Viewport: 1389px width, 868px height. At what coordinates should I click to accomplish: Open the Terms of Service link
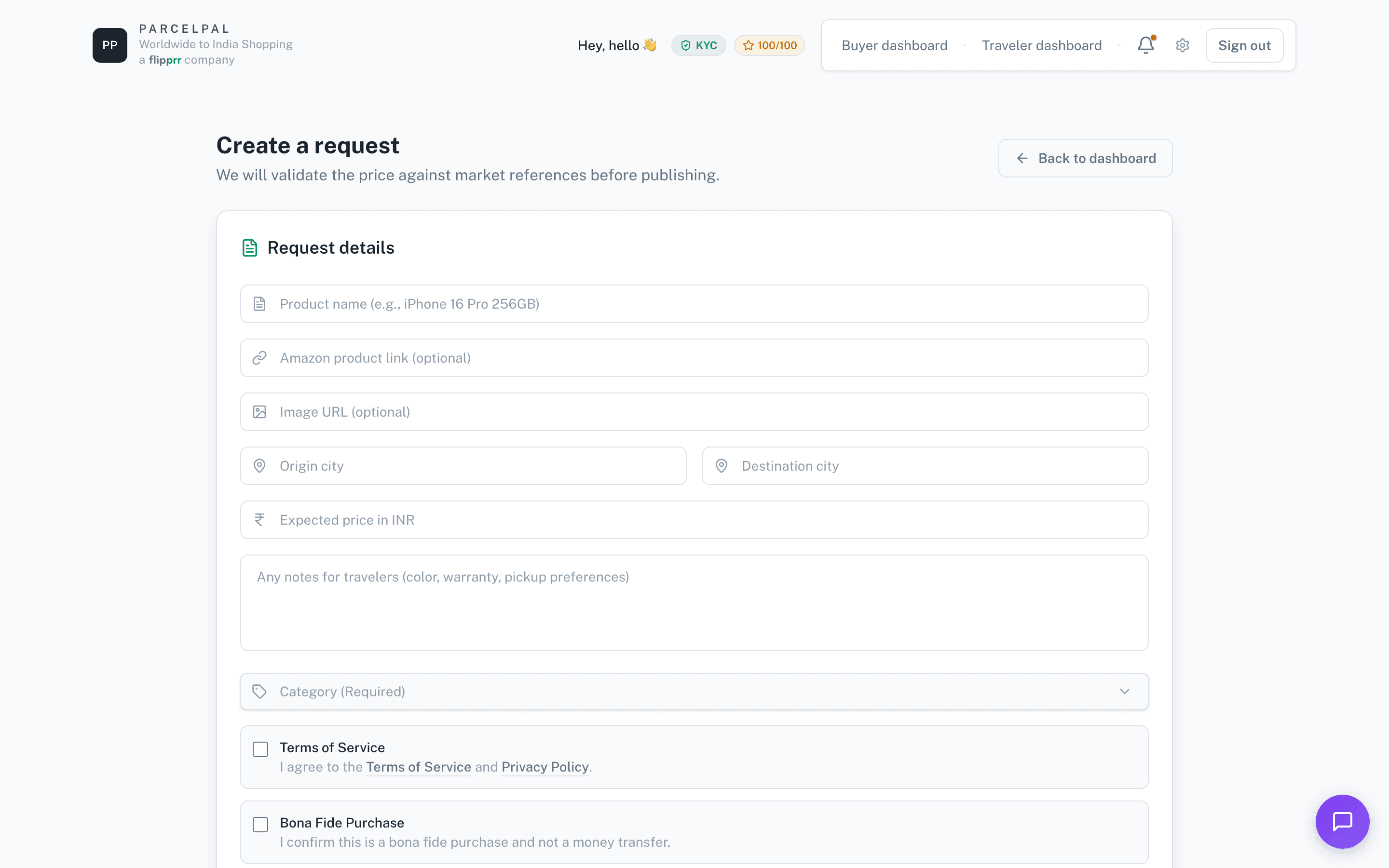(x=419, y=767)
